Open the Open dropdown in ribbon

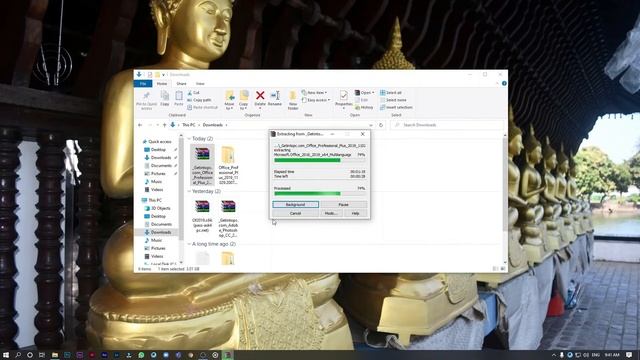click(364, 93)
